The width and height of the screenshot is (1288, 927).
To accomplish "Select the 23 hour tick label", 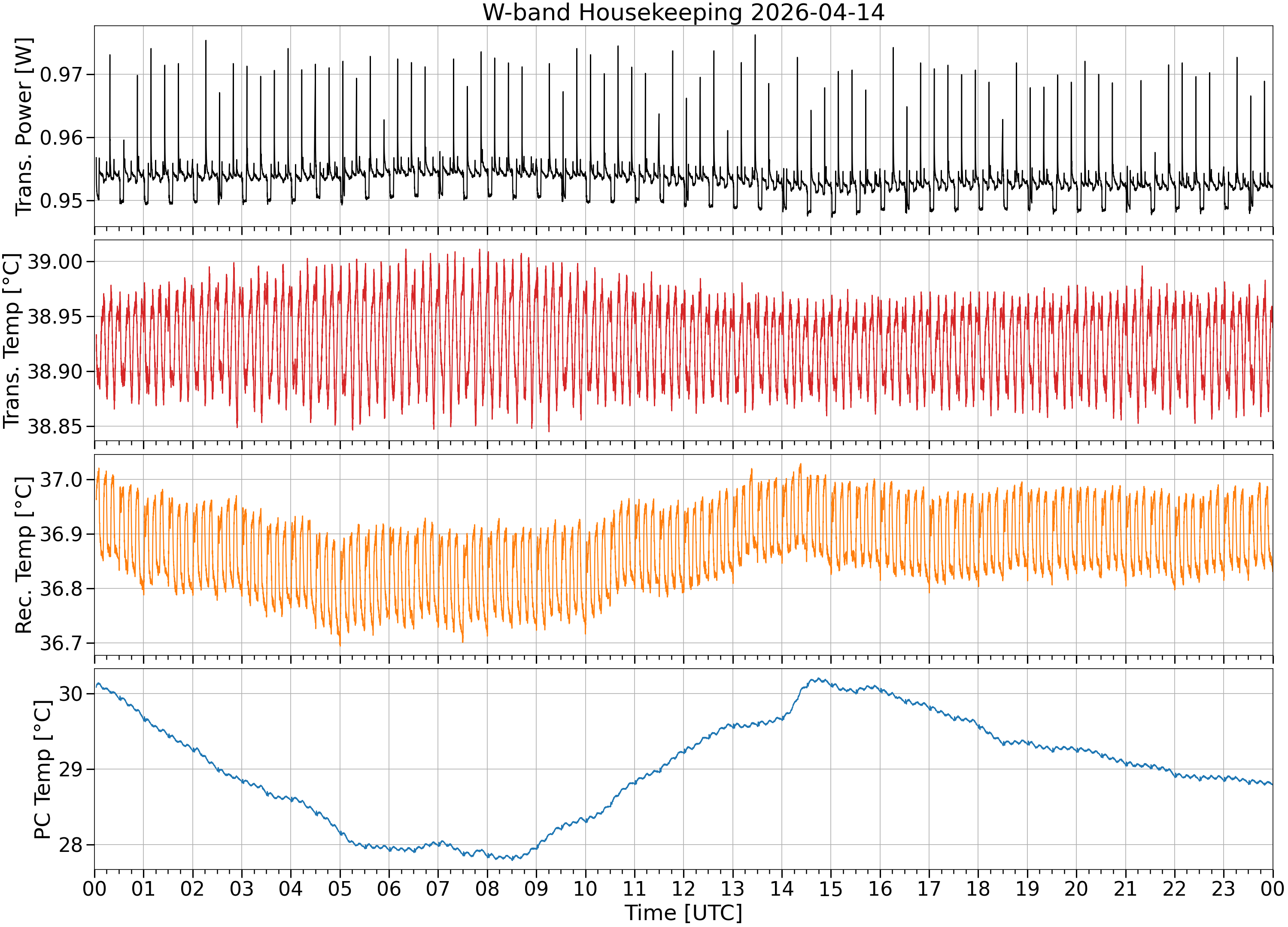I will click(1223, 888).
